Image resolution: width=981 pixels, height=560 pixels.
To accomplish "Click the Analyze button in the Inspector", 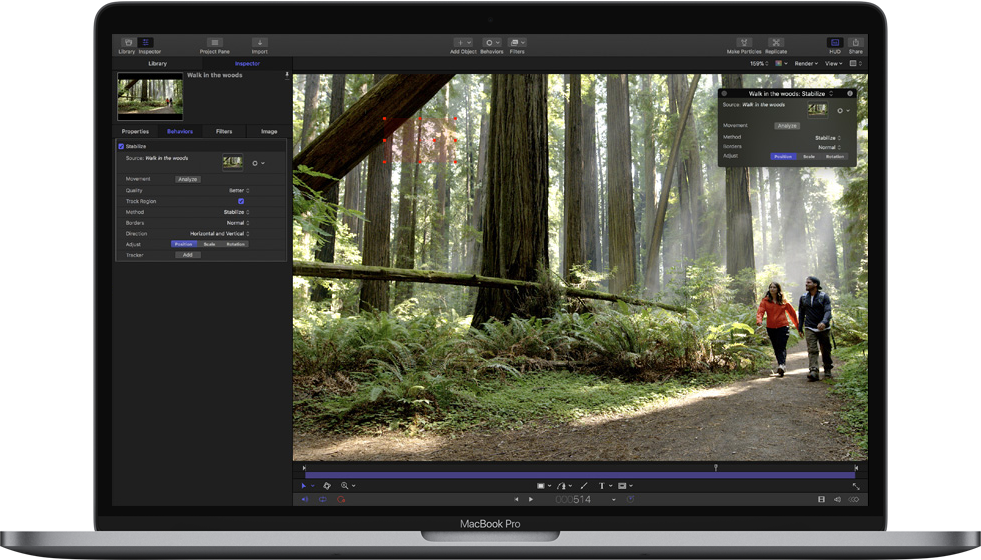I will tap(188, 179).
